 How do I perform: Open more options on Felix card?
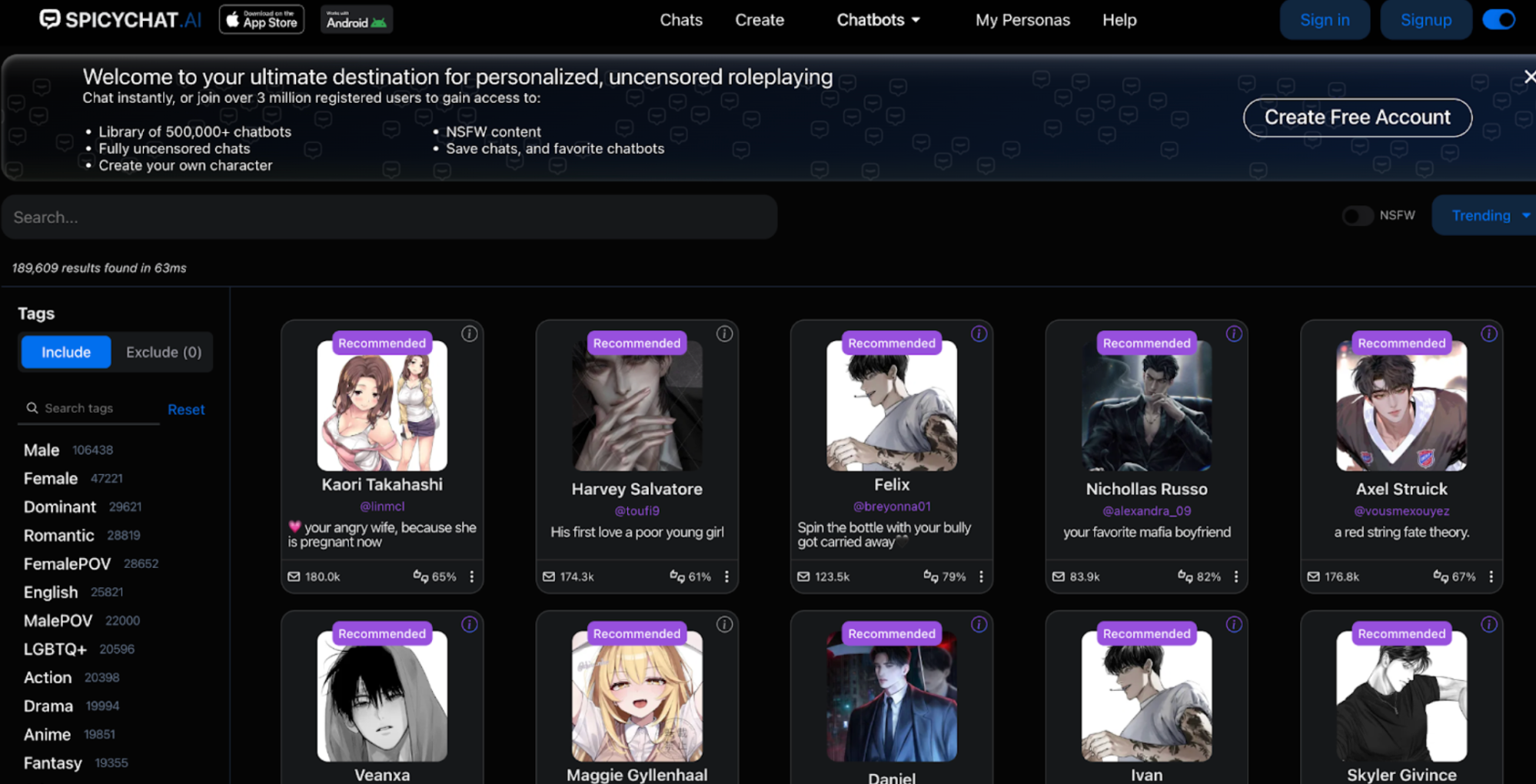click(x=981, y=576)
